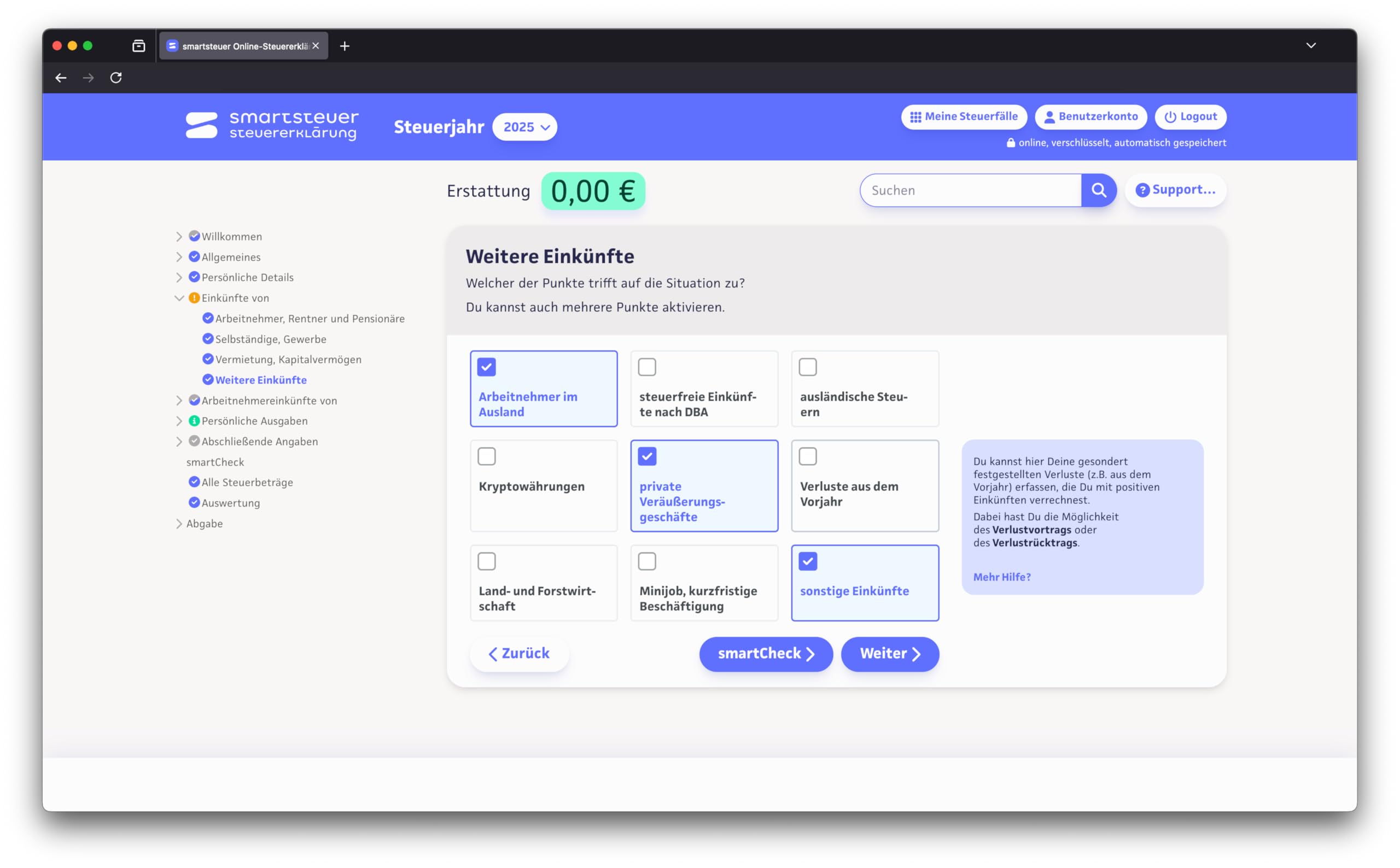The image size is (1400, 868).
Task: Collapse the Einkünfte von section
Action: (x=179, y=298)
